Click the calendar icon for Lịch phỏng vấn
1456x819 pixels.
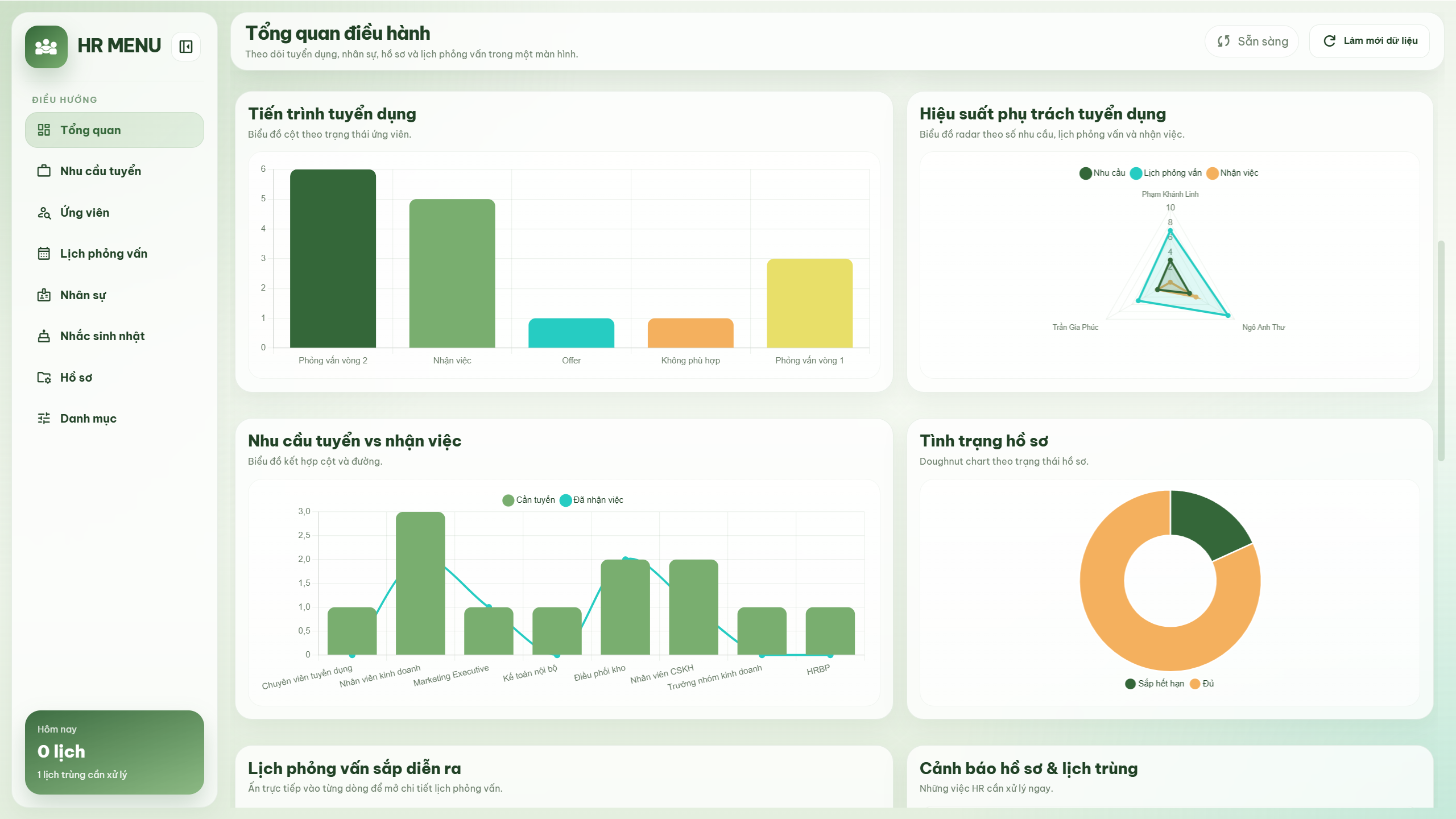coord(44,254)
